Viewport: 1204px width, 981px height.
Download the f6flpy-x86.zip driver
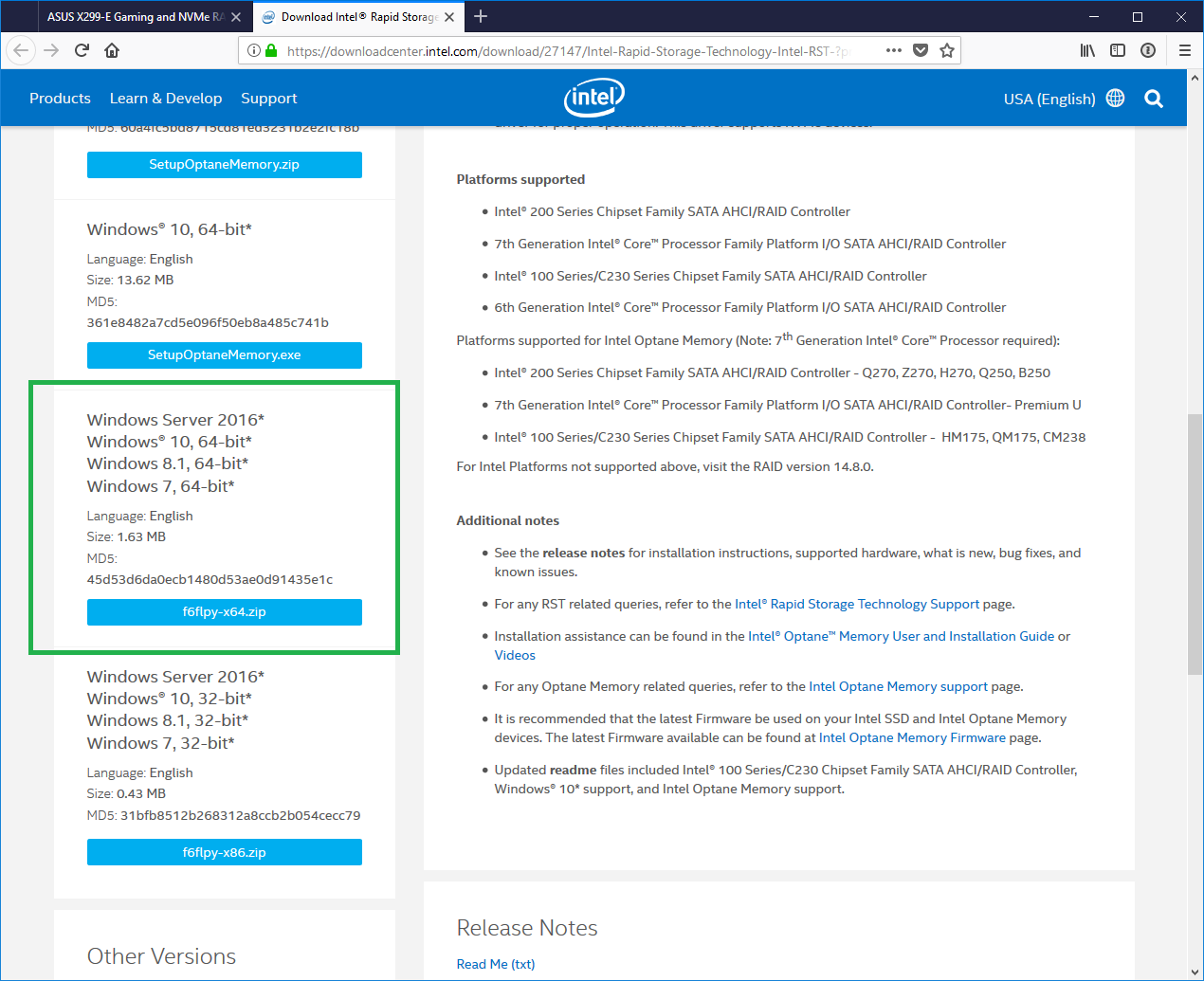pos(225,852)
